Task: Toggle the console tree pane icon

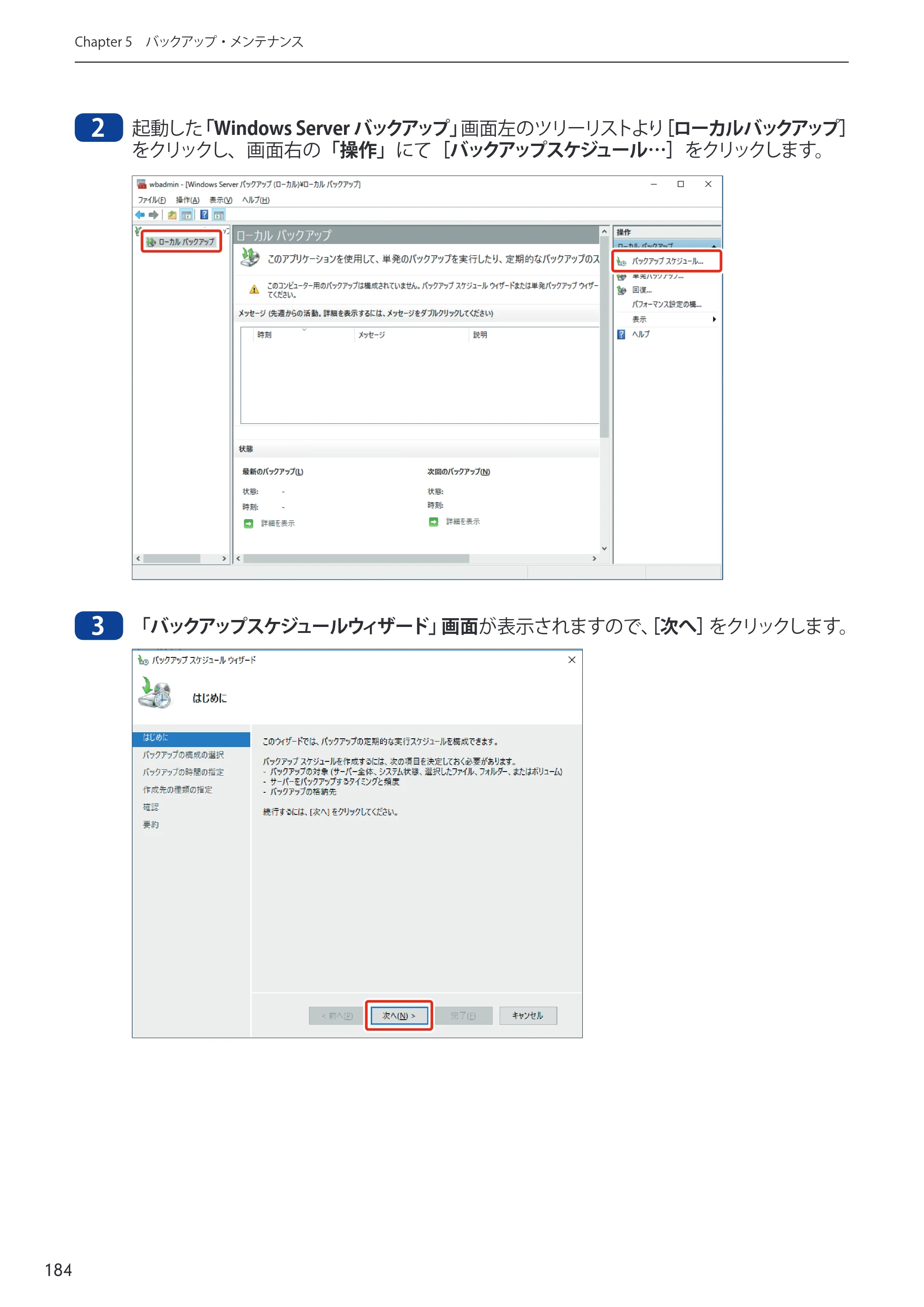Action: (186, 215)
